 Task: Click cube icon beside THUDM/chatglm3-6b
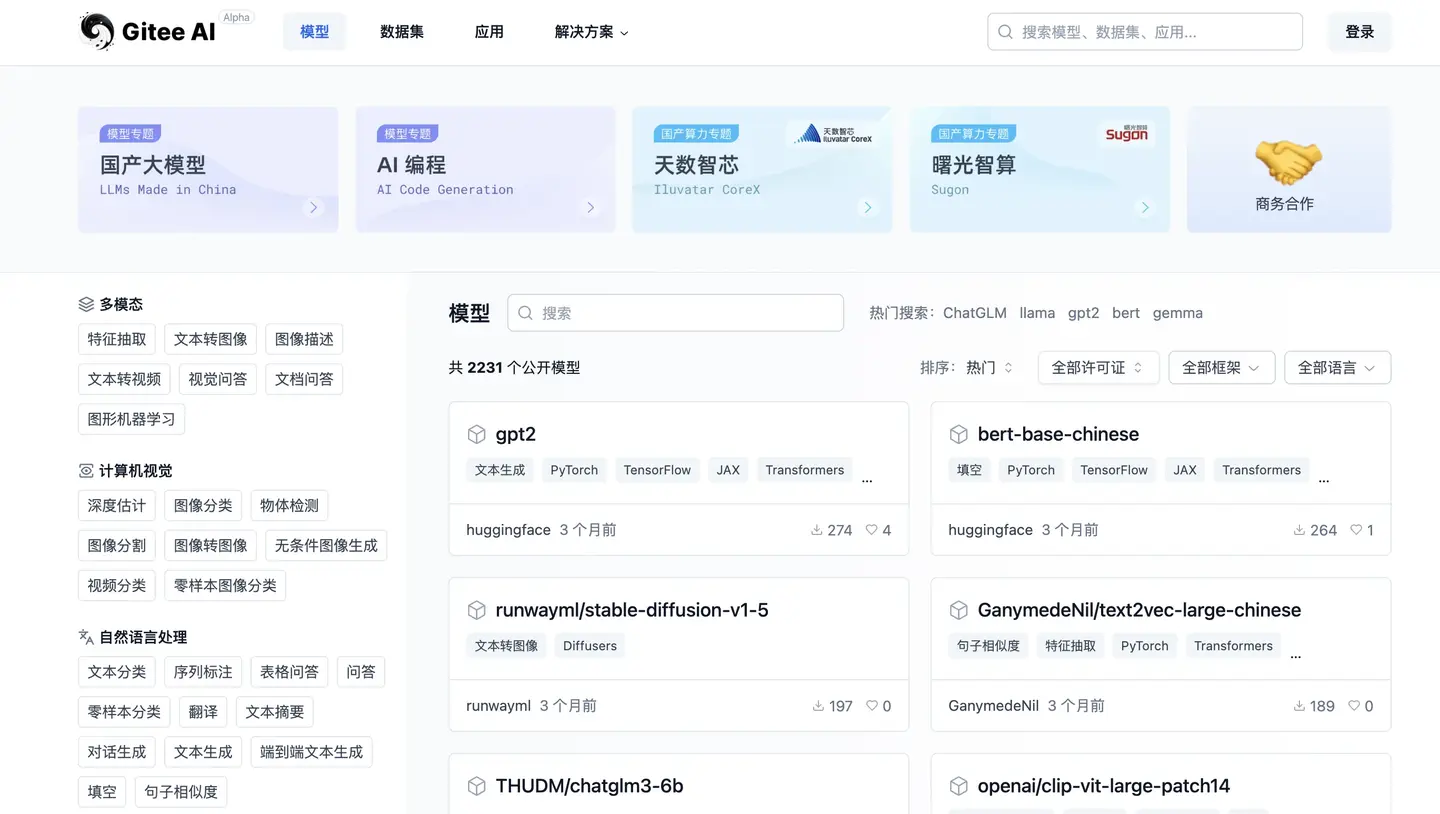coord(477,786)
